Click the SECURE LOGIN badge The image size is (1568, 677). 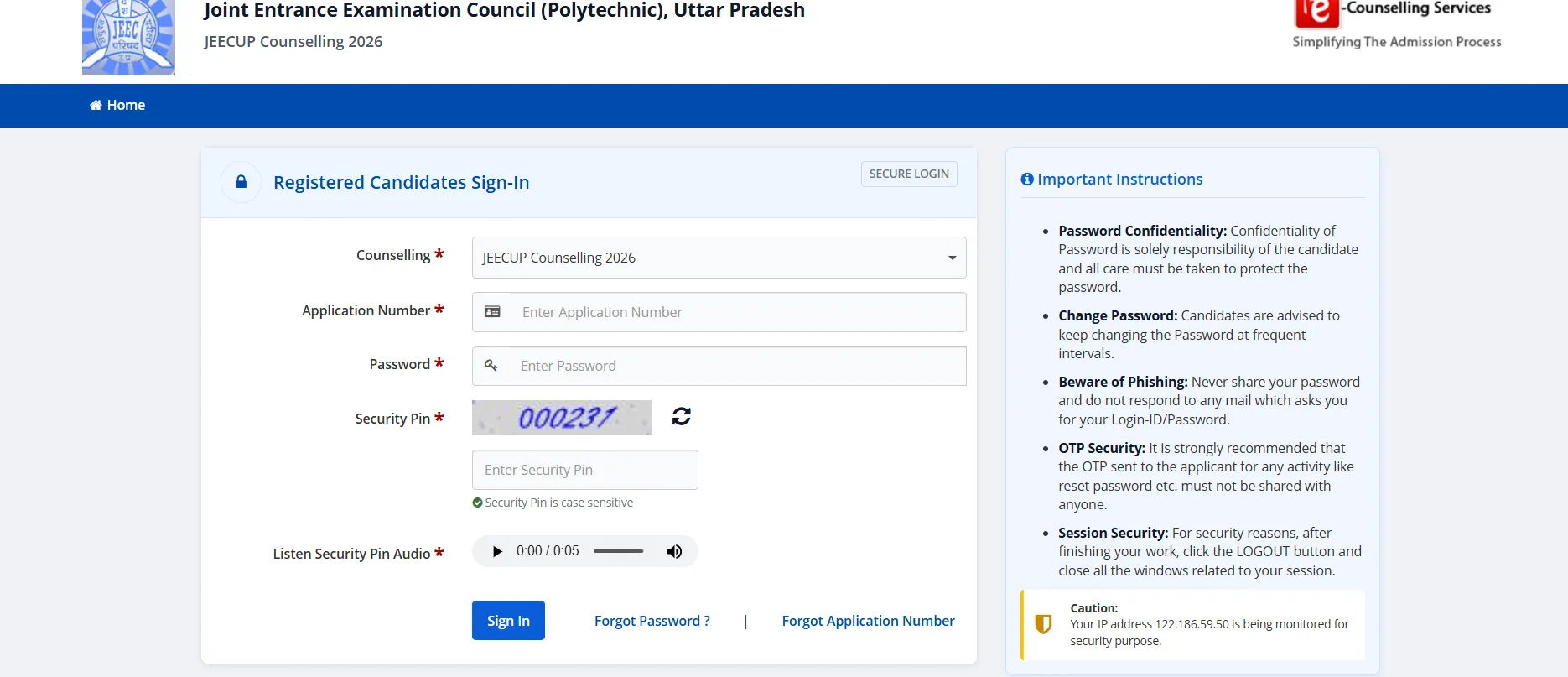909,174
